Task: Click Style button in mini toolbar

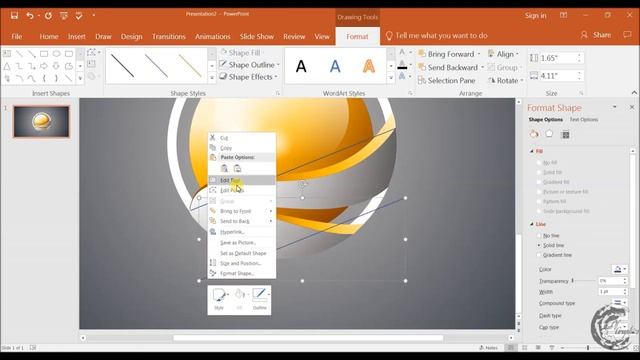Action: click(x=219, y=299)
